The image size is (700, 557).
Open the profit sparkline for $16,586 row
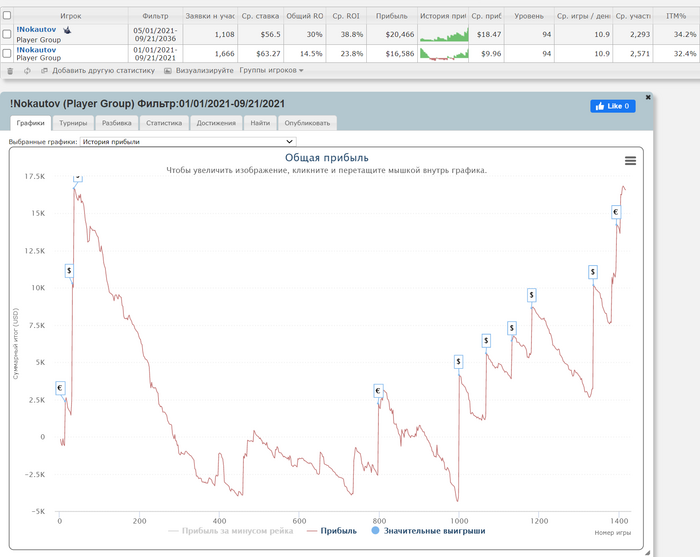tap(444, 54)
